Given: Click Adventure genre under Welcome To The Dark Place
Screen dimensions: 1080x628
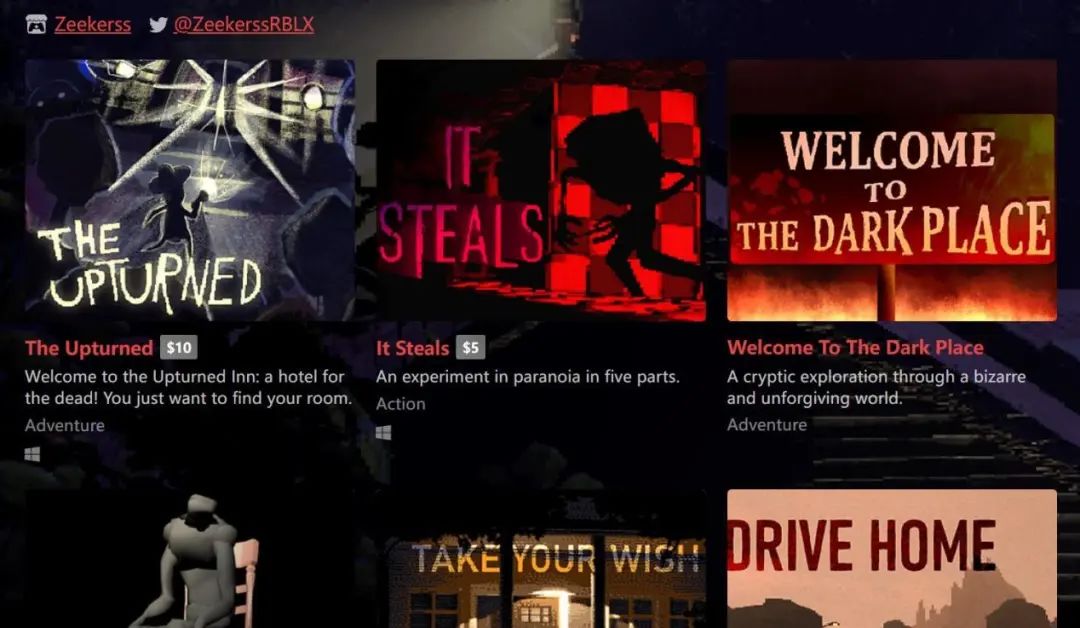Looking at the screenshot, I should coord(767,424).
